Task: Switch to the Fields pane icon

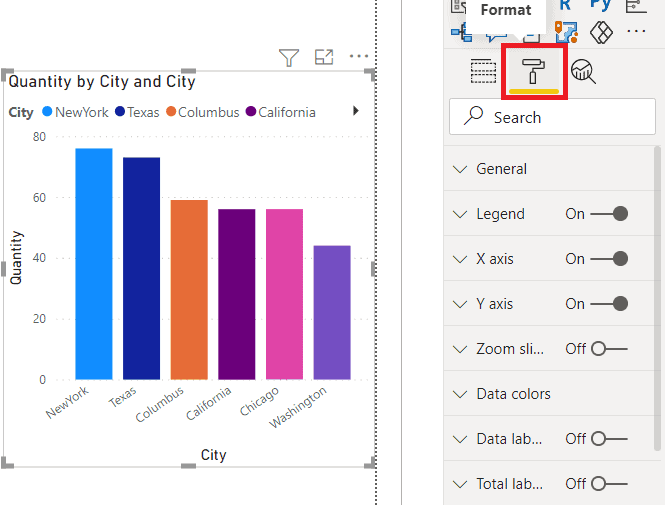Action: (x=483, y=71)
